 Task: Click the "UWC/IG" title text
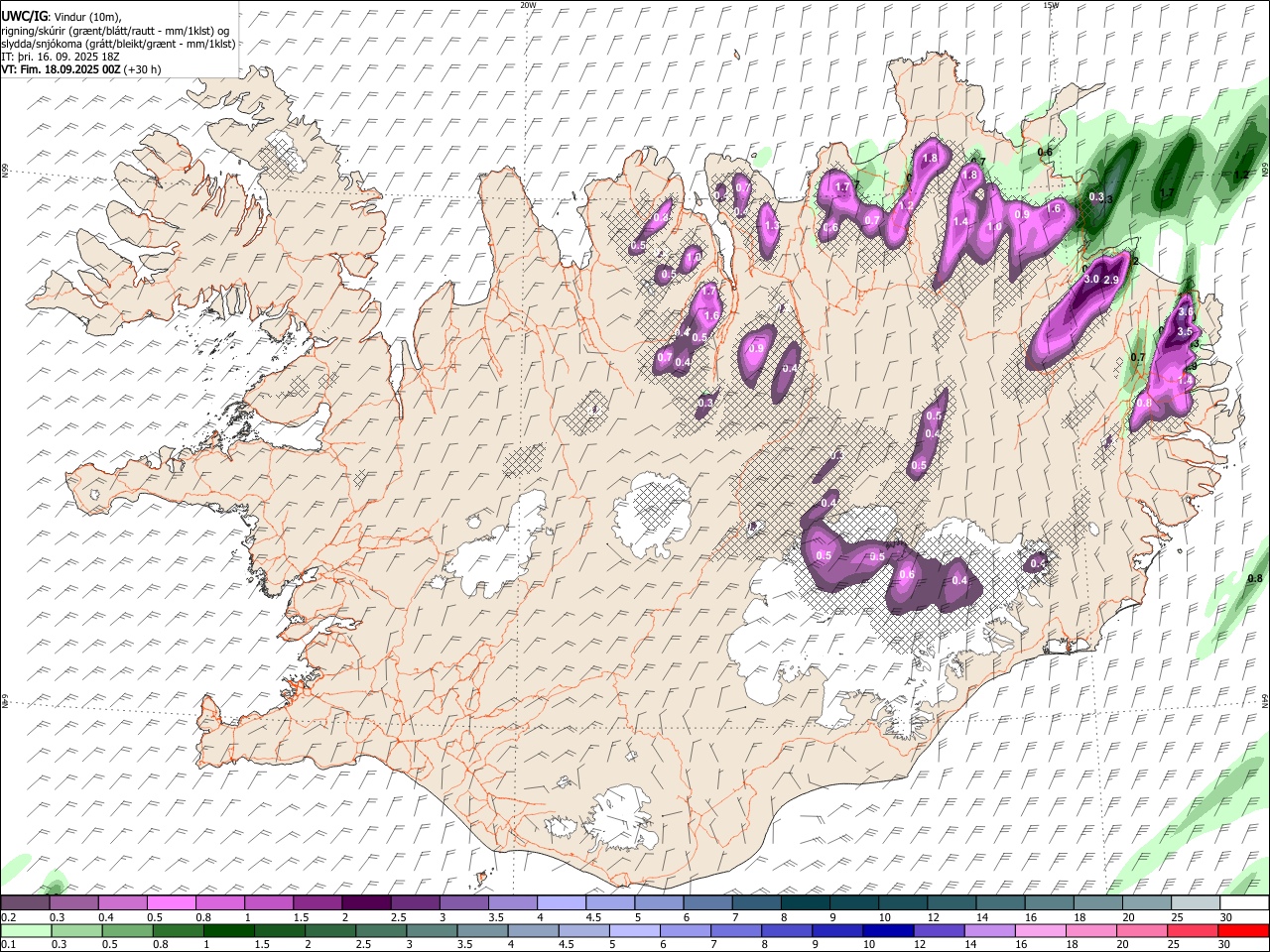click(24, 15)
